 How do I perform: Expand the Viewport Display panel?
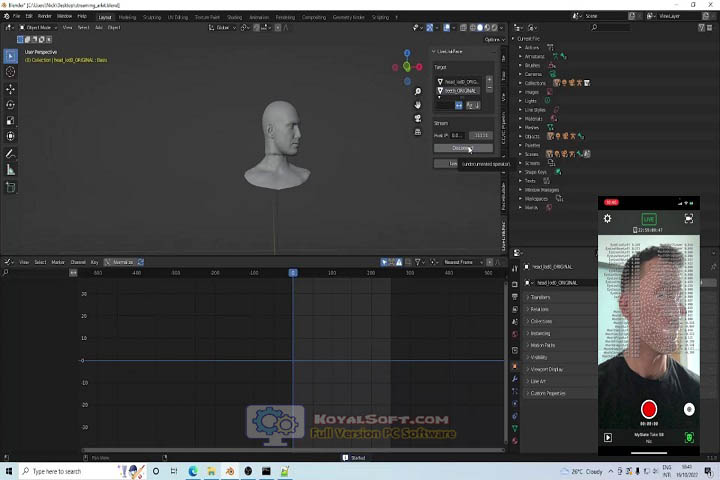(546, 369)
